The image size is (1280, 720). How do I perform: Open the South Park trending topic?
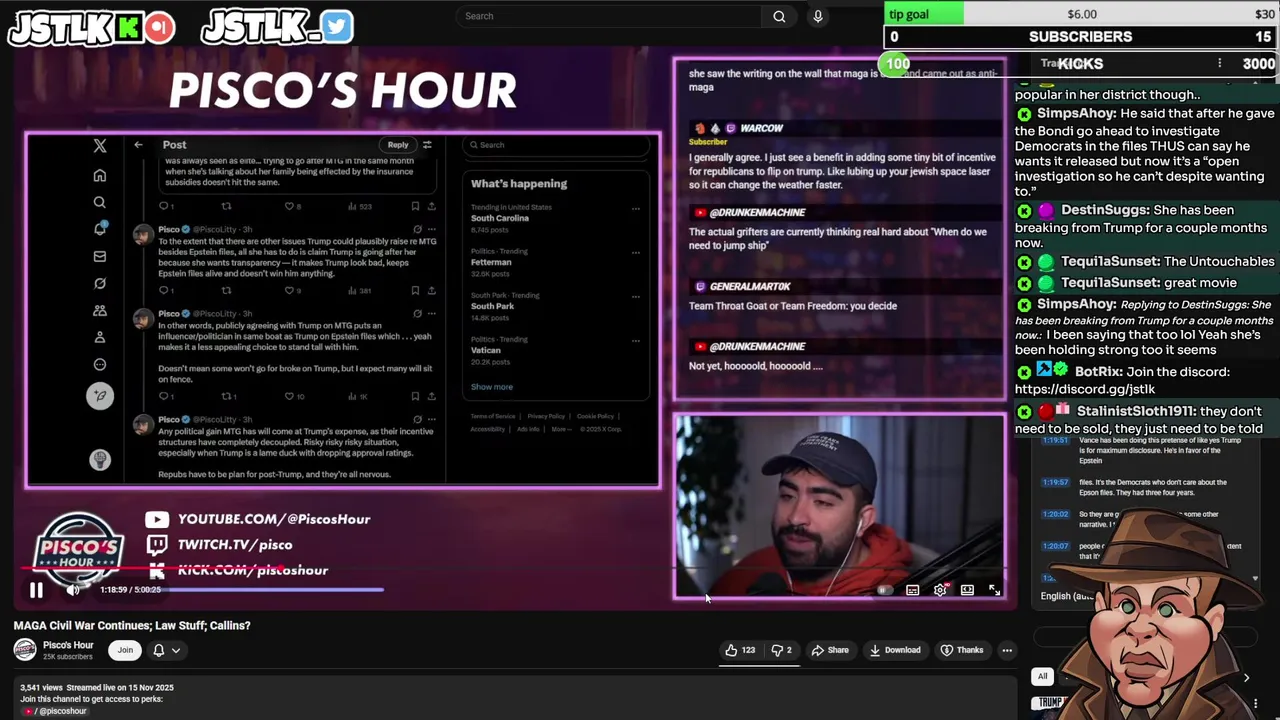point(492,306)
